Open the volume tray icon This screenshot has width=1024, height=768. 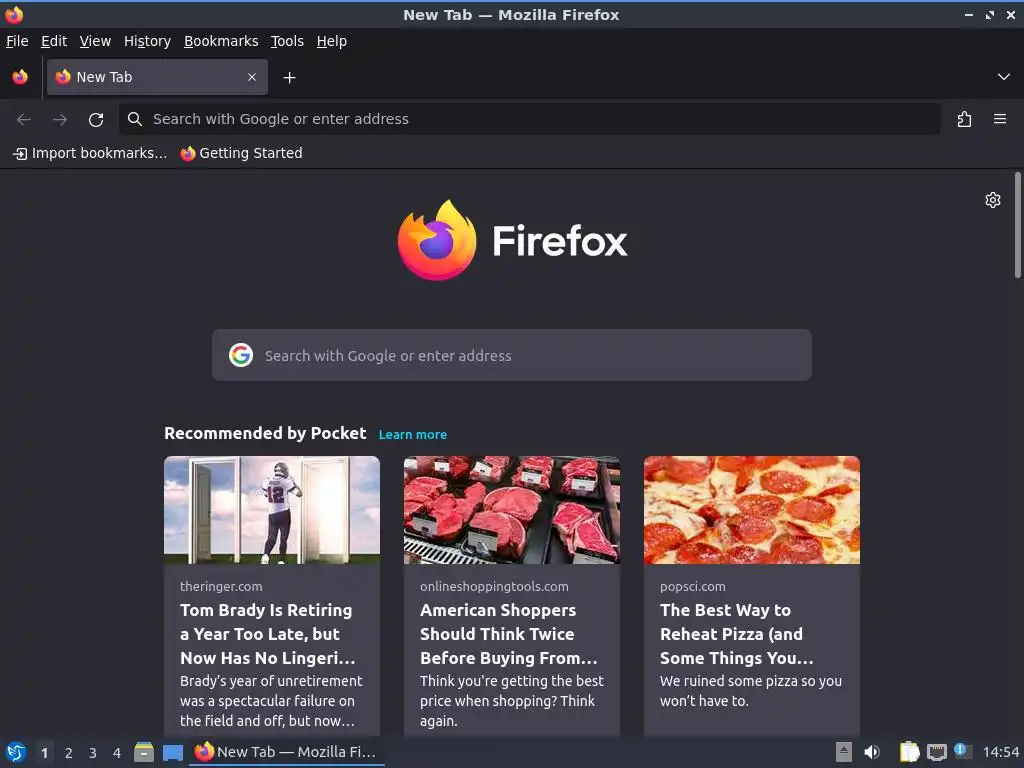872,752
